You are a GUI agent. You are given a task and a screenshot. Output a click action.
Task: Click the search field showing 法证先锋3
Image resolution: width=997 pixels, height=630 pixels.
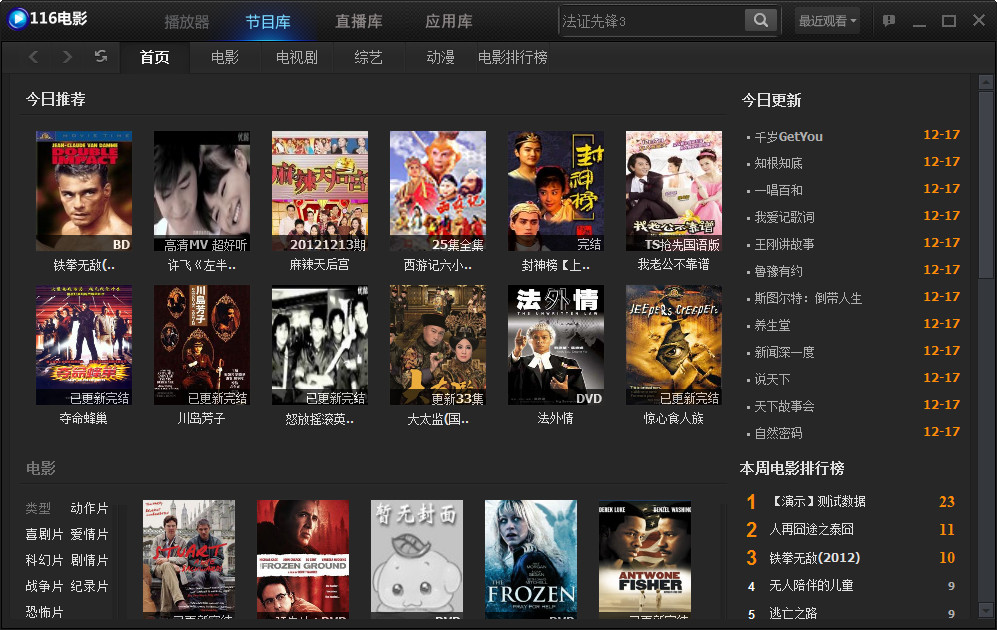(652, 21)
